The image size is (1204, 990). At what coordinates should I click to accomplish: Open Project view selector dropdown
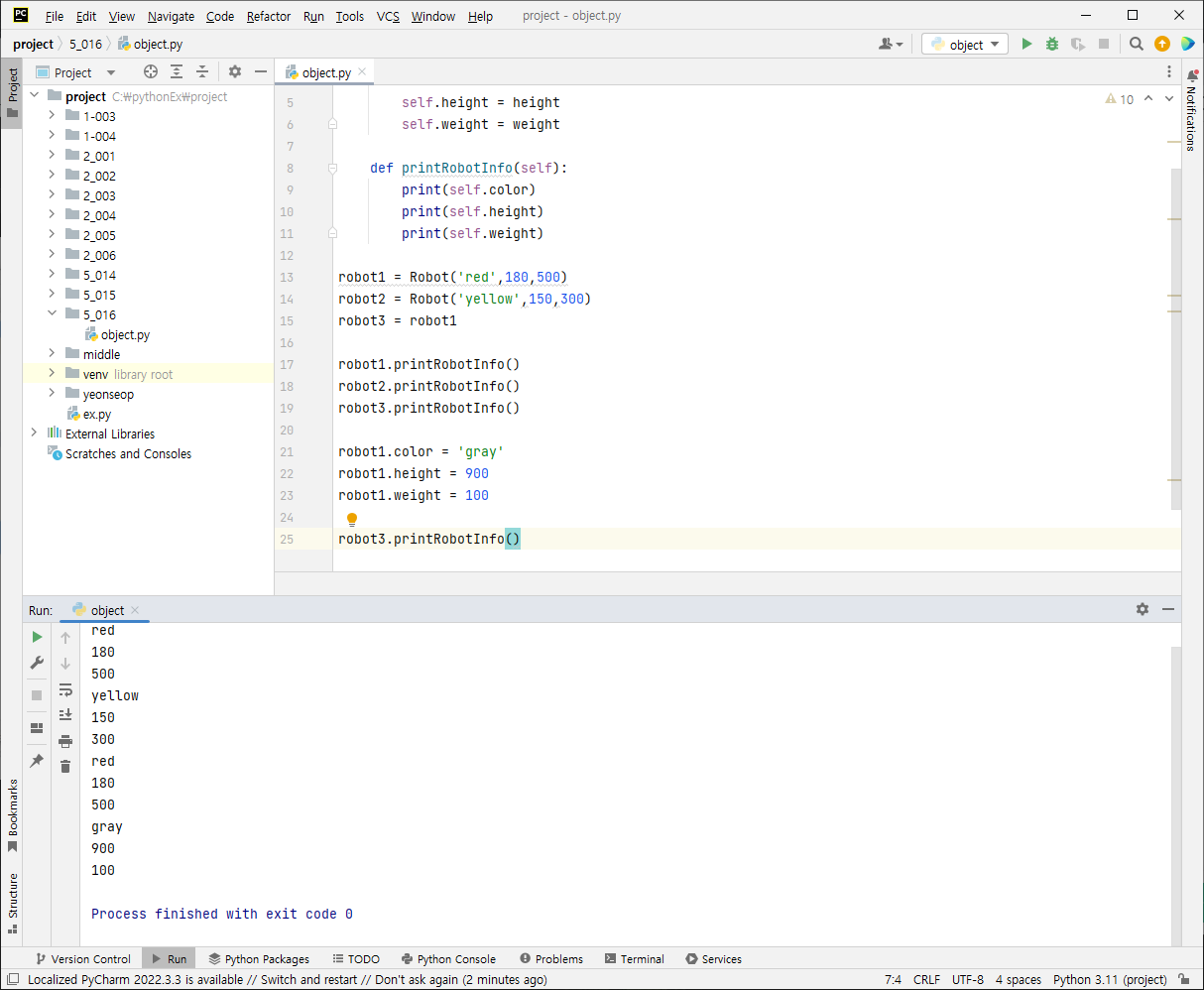[x=75, y=72]
